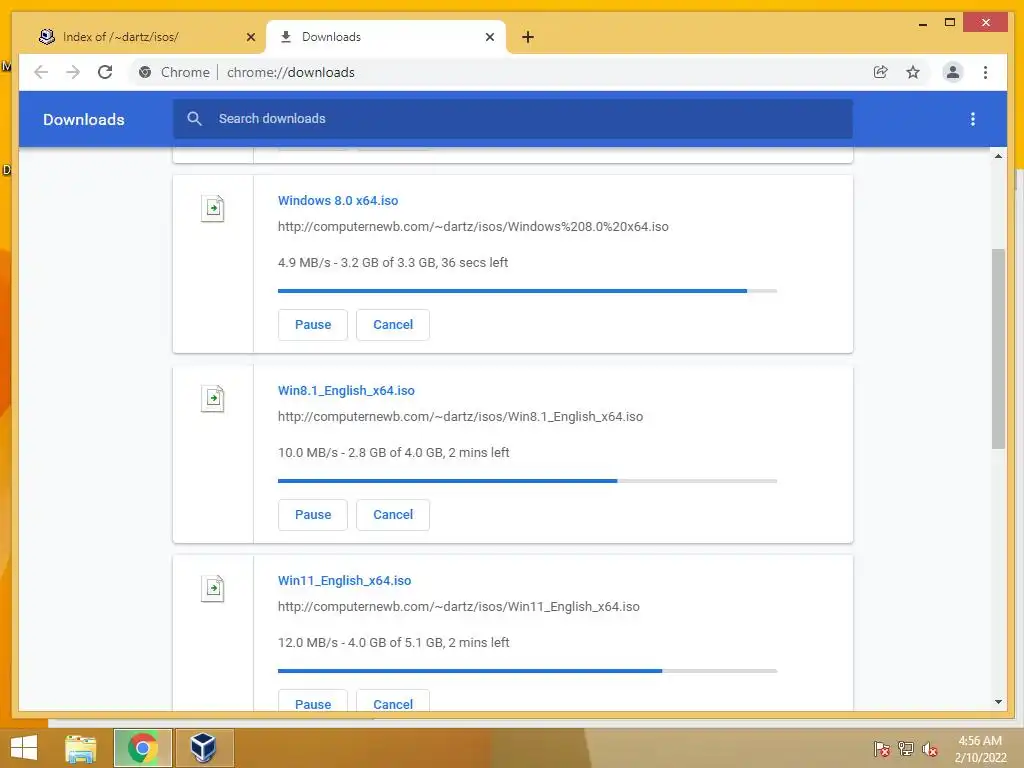This screenshot has width=1024, height=768.
Task: Open the Win8.1_English_x64.iso file link
Action: [346, 391]
